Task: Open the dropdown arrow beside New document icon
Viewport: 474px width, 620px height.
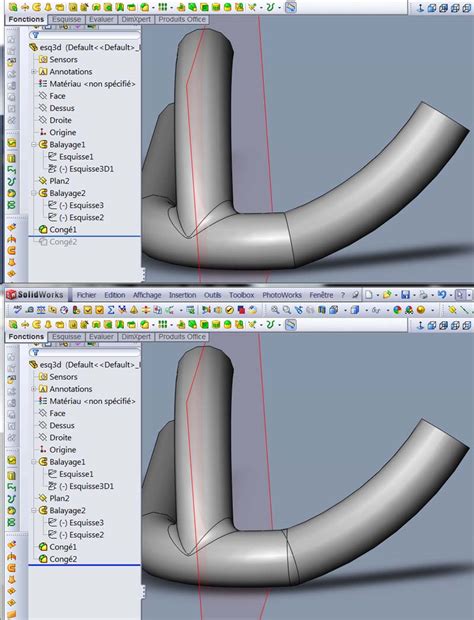Action: 377,295
